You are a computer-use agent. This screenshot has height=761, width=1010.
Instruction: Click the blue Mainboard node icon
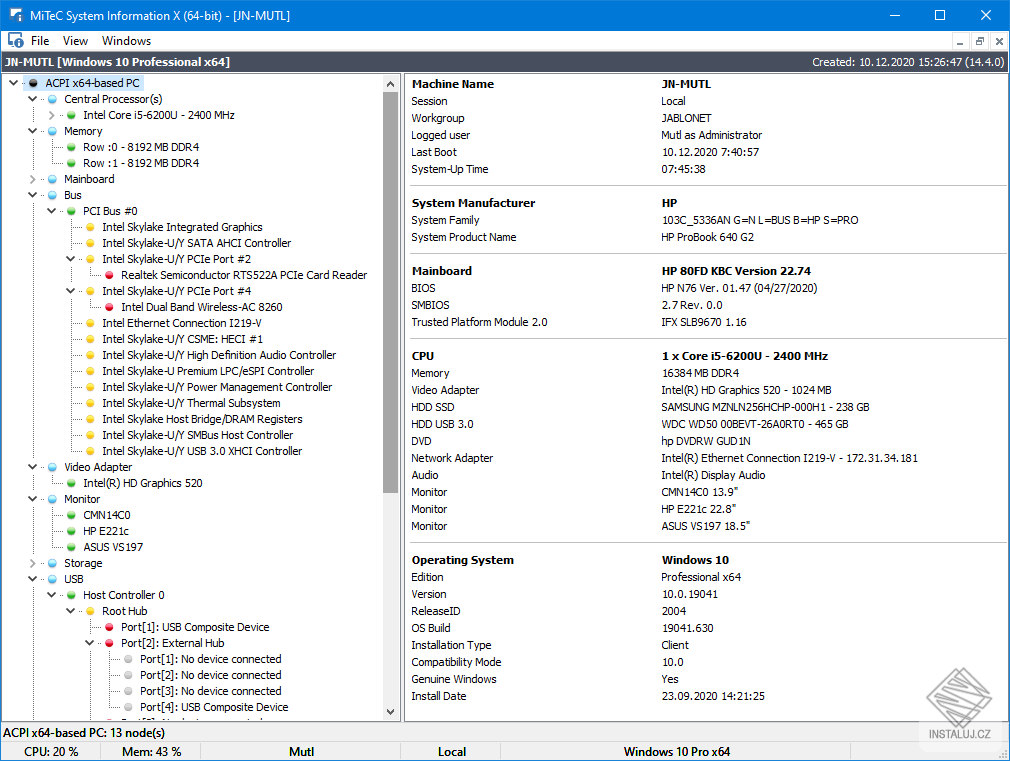click(53, 179)
